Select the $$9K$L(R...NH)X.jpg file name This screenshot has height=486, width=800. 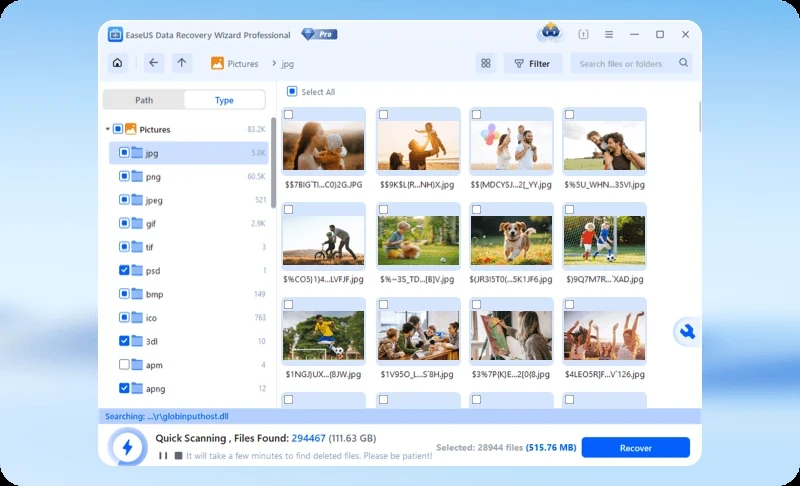click(x=417, y=185)
